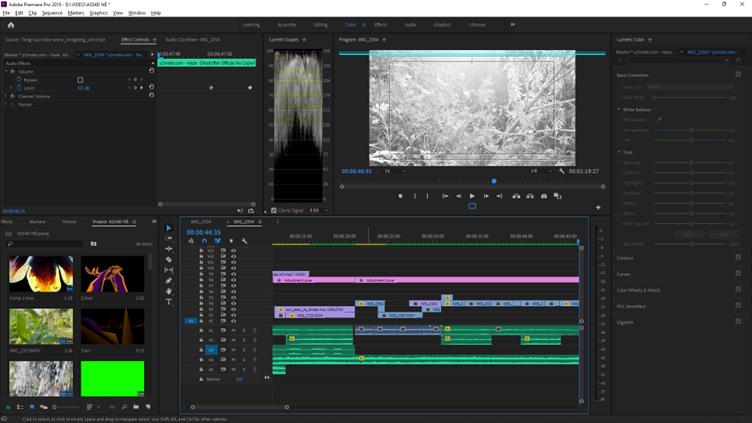Show more workspaces overflow arrows
Image resolution: width=752 pixels, height=423 pixels.
coord(512,24)
